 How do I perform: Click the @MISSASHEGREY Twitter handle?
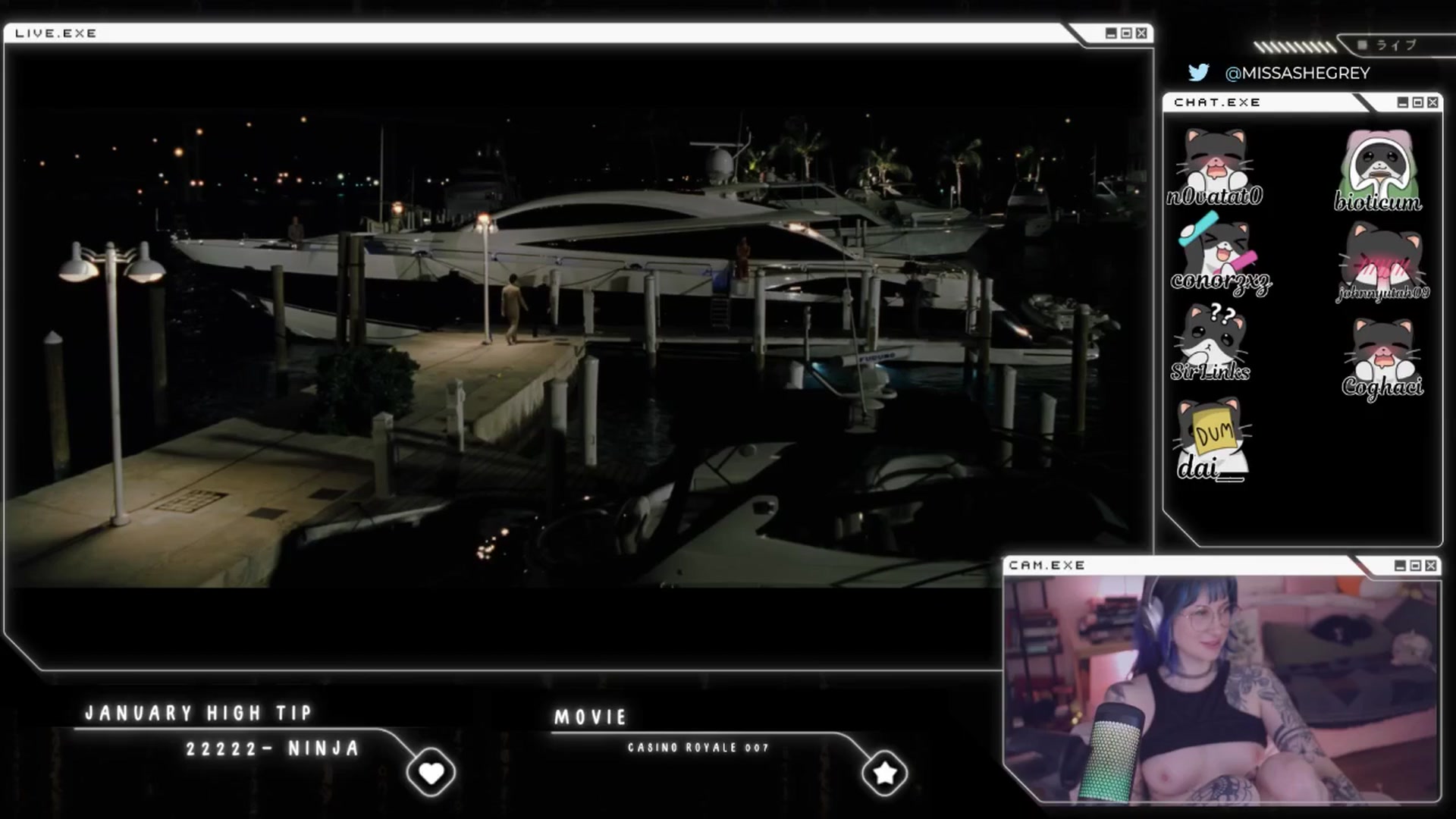click(1298, 73)
